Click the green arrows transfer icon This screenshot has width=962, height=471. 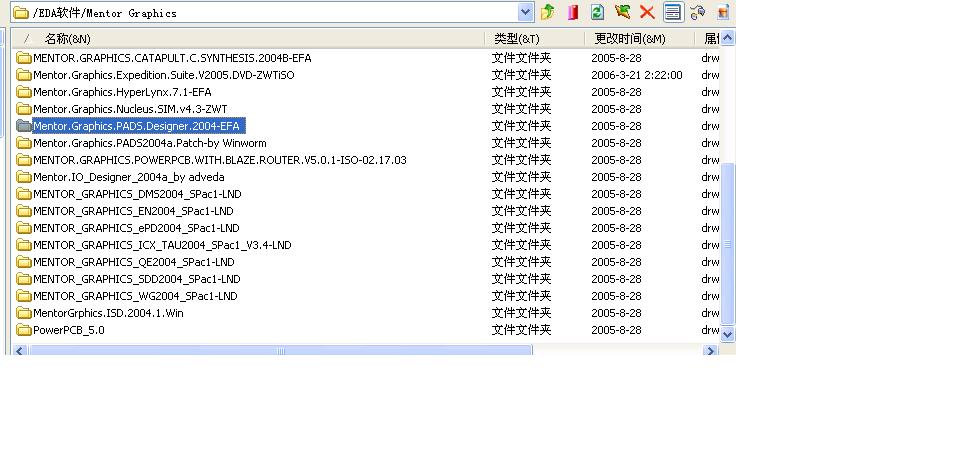point(622,12)
